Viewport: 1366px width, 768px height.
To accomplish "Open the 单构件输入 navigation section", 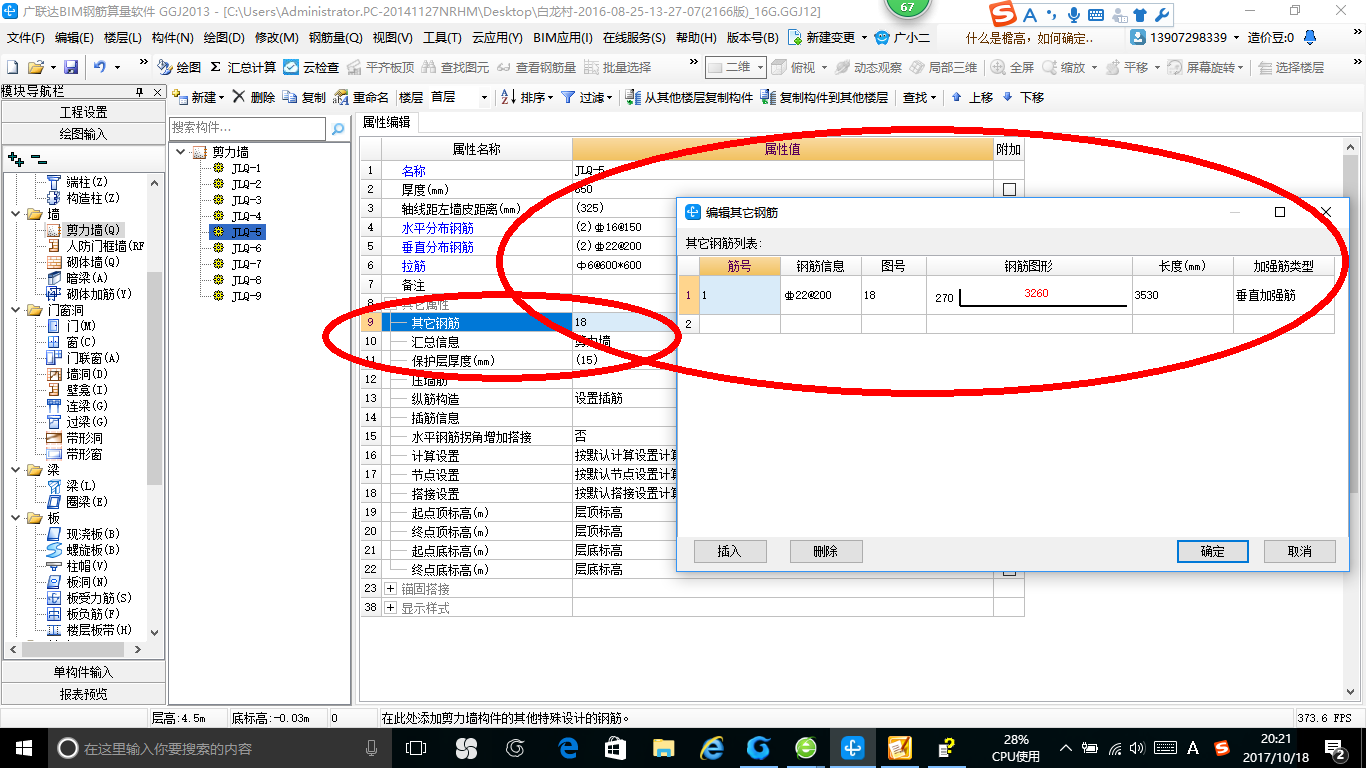I will click(x=84, y=672).
